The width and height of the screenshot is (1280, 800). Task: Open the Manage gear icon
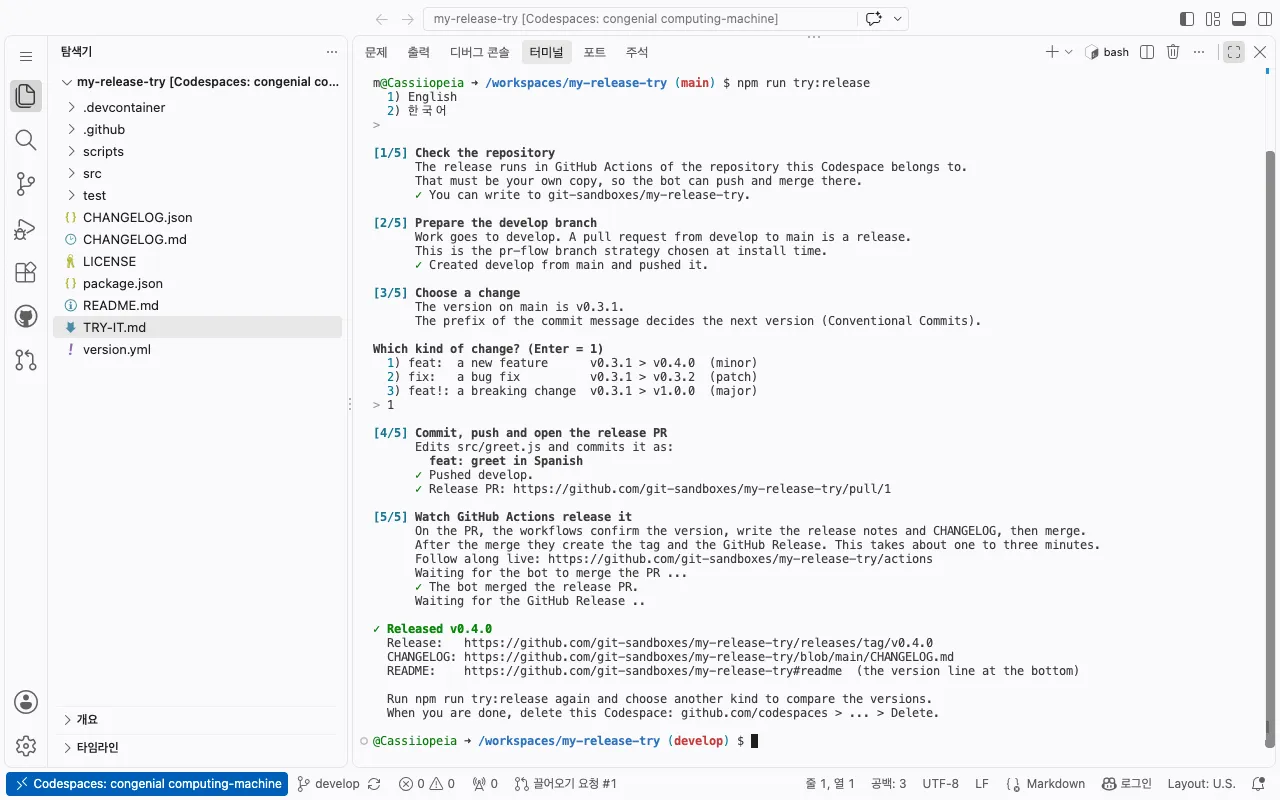click(26, 746)
